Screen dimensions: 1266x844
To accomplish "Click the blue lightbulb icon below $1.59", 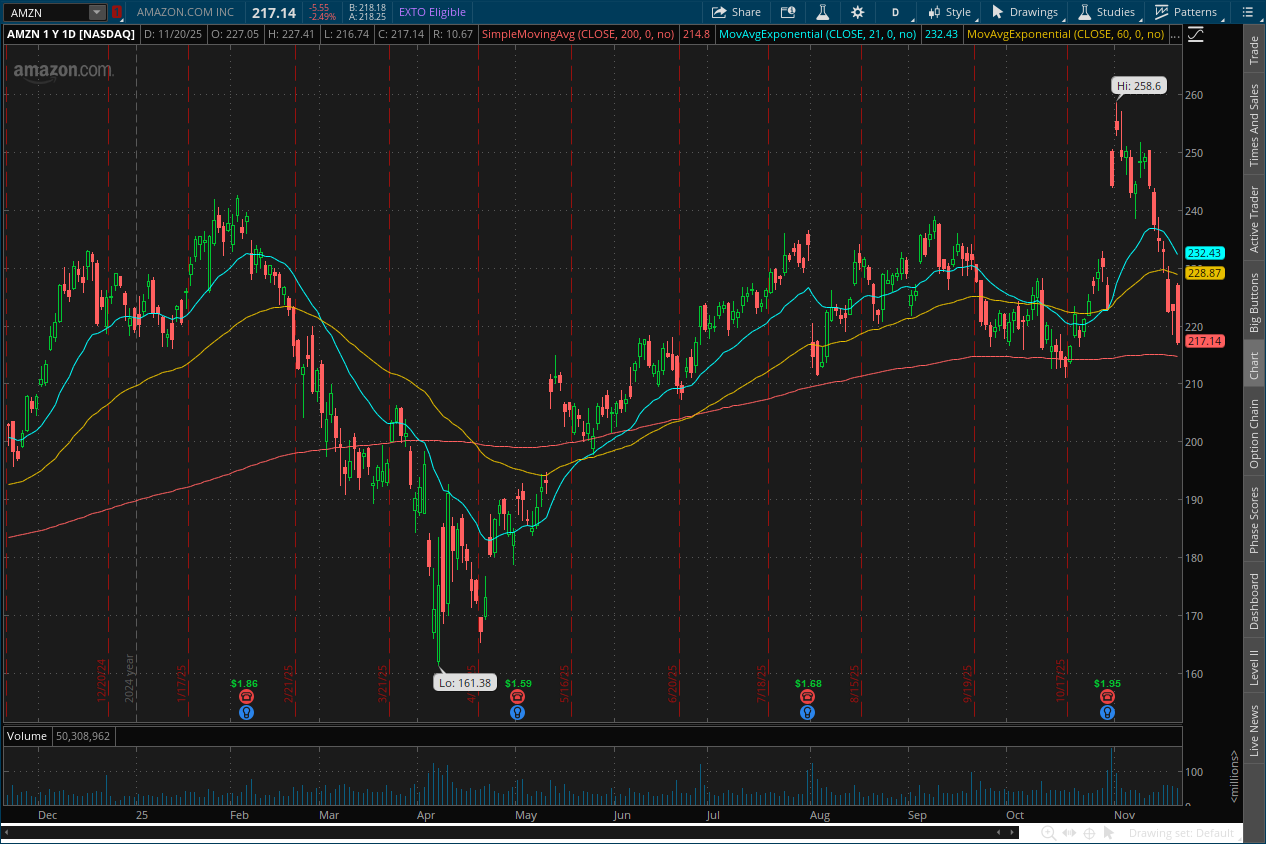I will click(x=517, y=713).
